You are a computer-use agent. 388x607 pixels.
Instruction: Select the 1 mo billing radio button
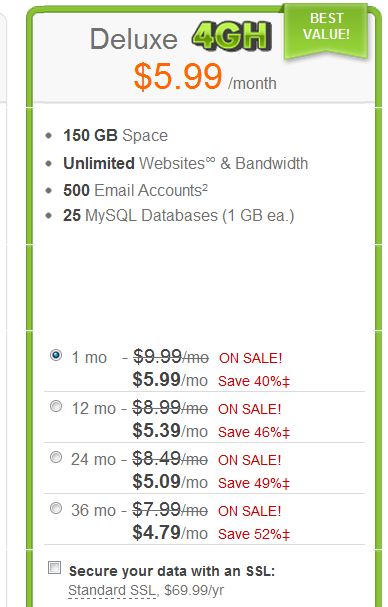(56, 355)
